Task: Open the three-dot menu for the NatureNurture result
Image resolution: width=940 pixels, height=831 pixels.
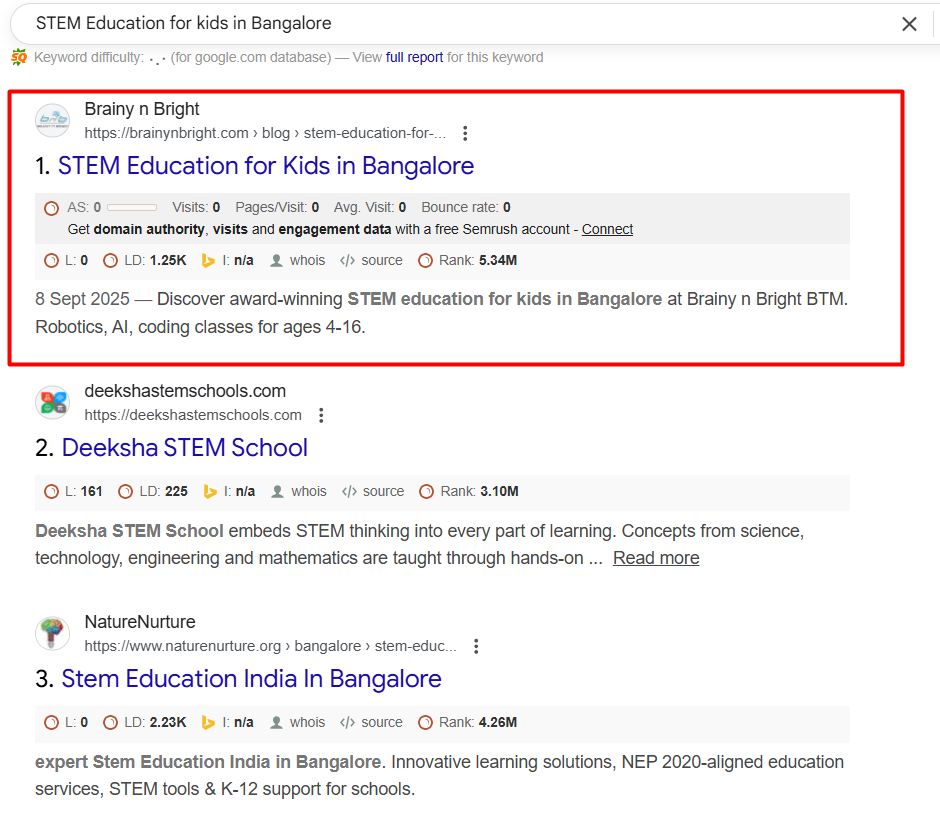Action: pos(476,646)
